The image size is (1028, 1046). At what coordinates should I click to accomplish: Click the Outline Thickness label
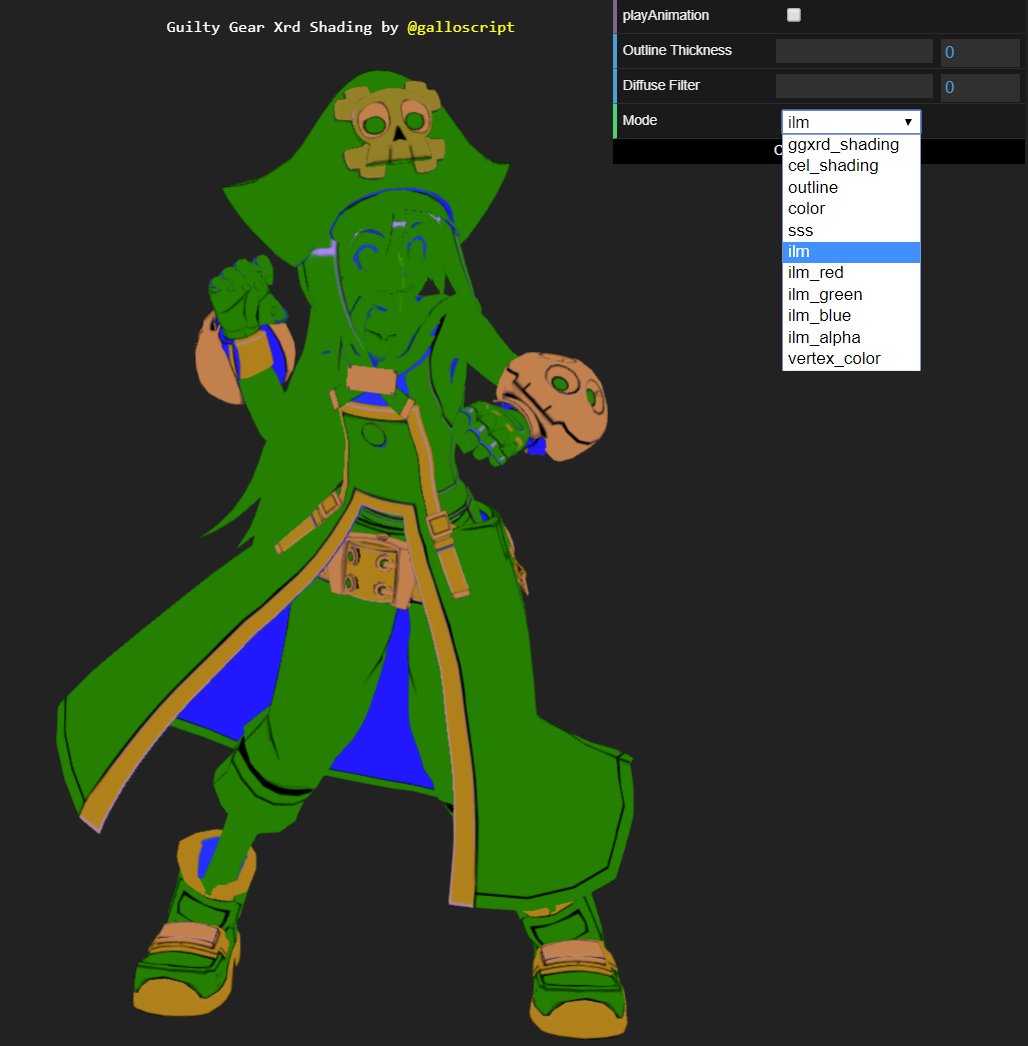click(x=676, y=50)
